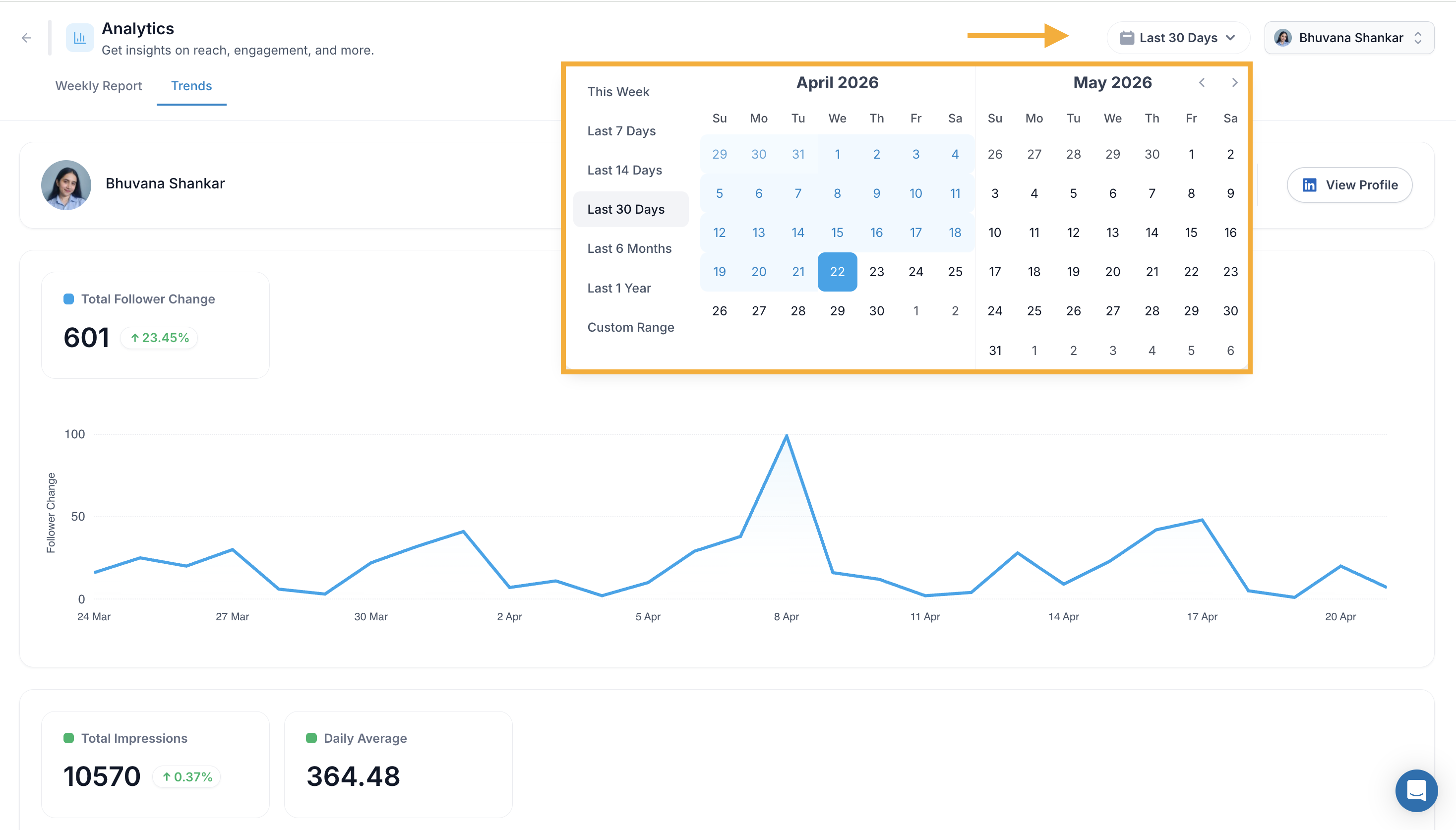The width and height of the screenshot is (1456, 830).
Task: Click the back arrow icon
Action: point(26,38)
